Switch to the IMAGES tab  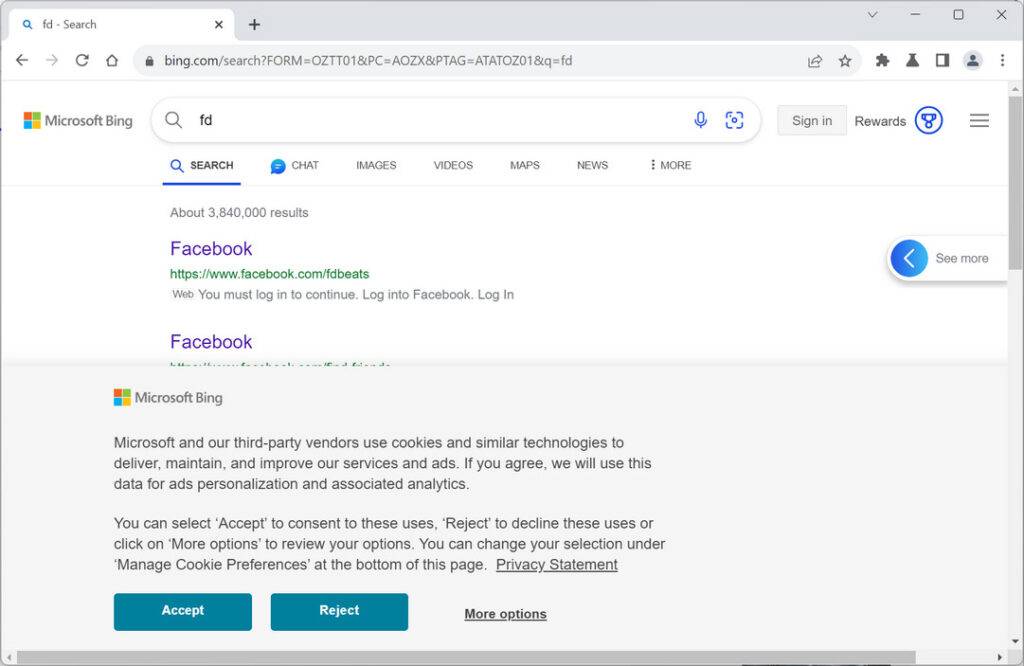[376, 165]
